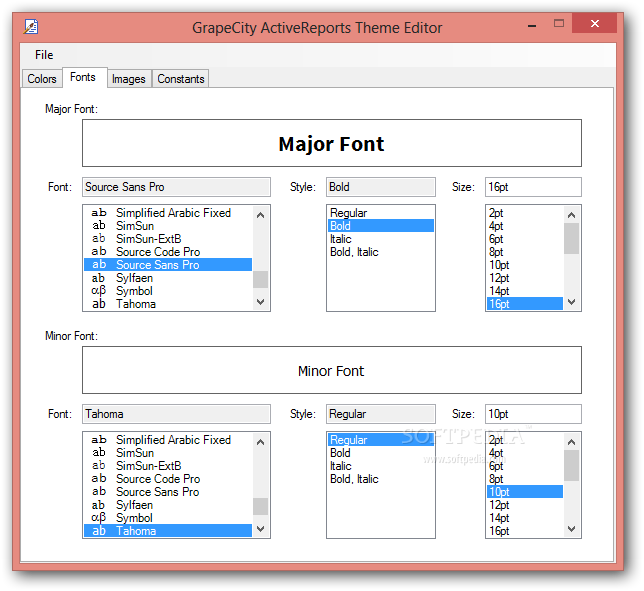Choose Bold style for Minor Font
Image resolution: width=644 pixels, height=591 pixels.
(381, 453)
